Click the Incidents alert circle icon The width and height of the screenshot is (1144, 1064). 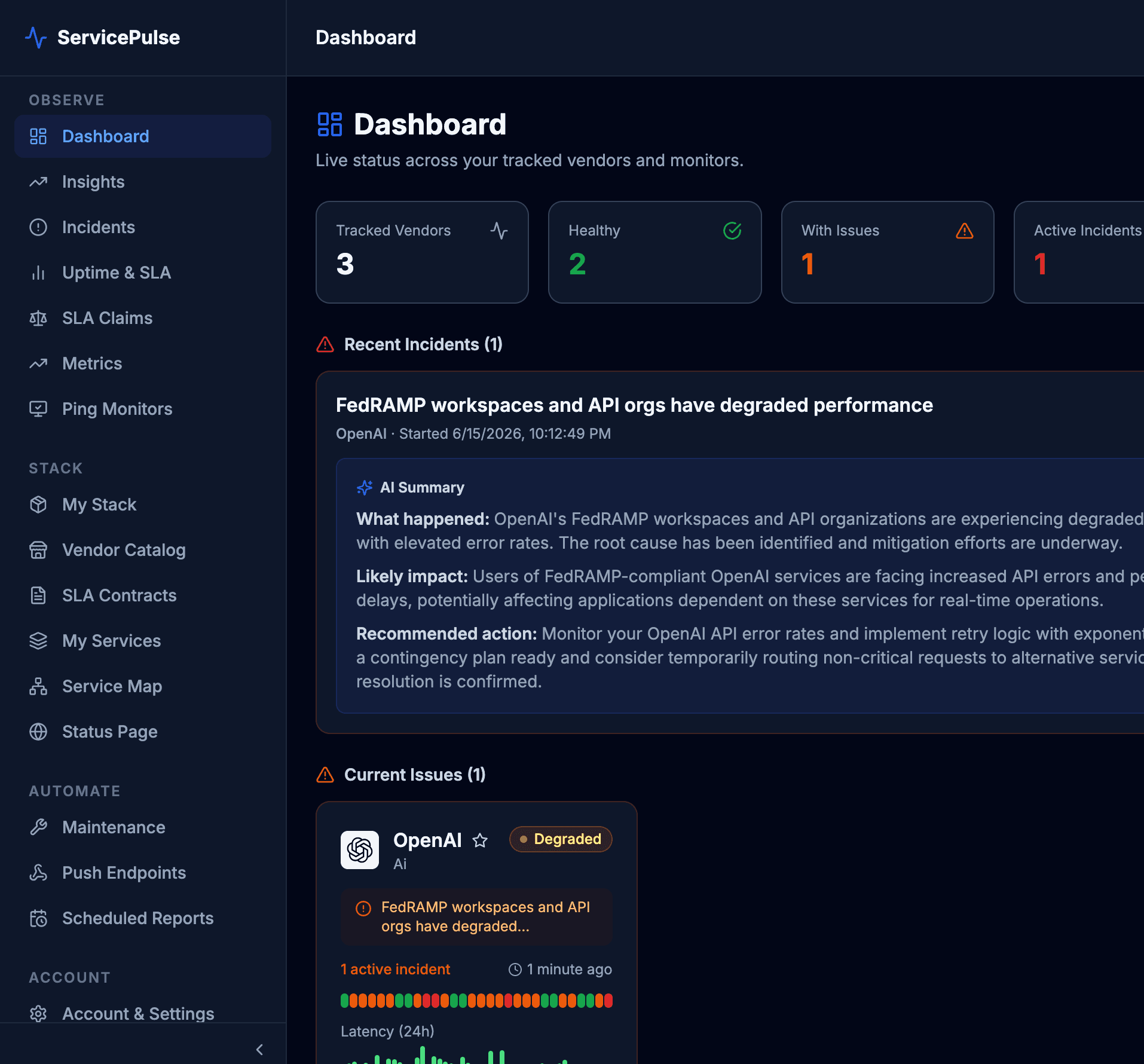(x=38, y=227)
